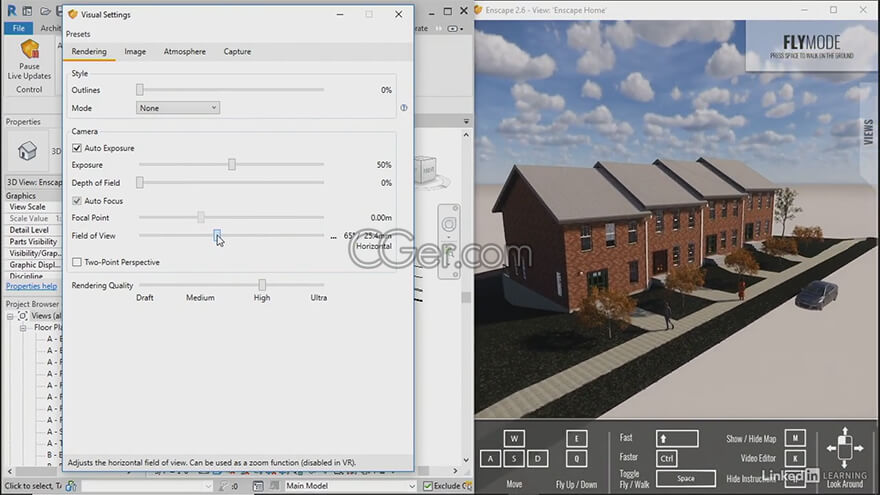The height and width of the screenshot is (495, 880).
Task: Open the Mode dropdown set to None
Action: pos(178,108)
